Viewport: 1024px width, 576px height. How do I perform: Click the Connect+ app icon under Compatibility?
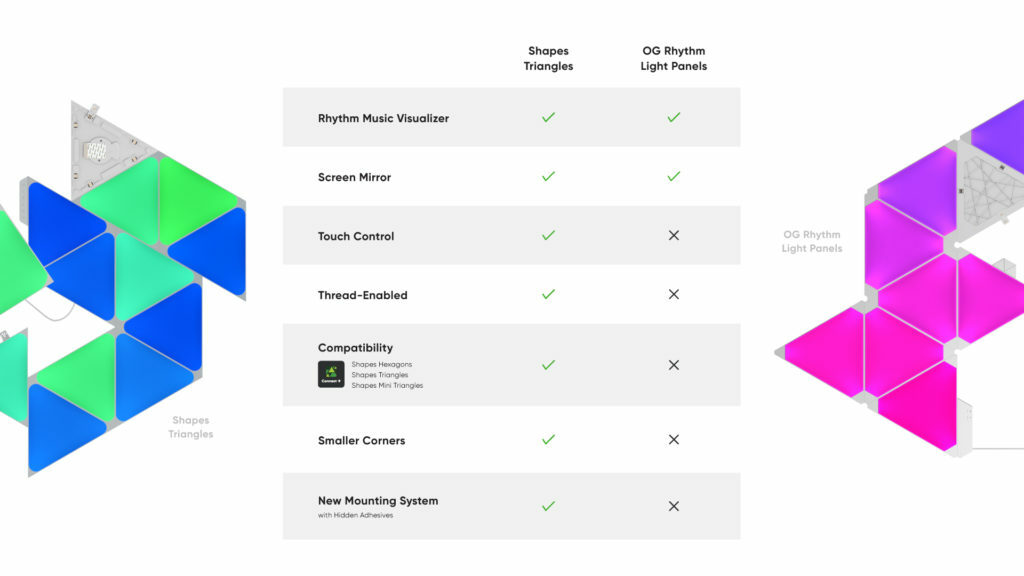[331, 374]
